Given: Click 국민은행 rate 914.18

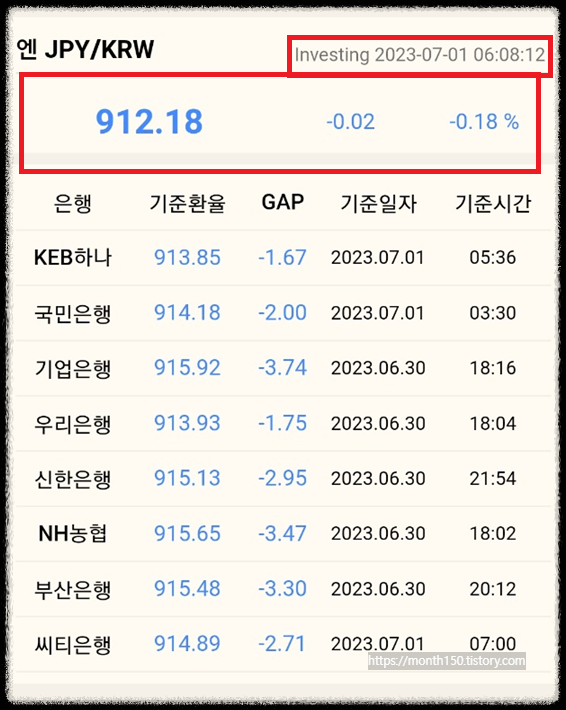Looking at the screenshot, I should point(187,313).
